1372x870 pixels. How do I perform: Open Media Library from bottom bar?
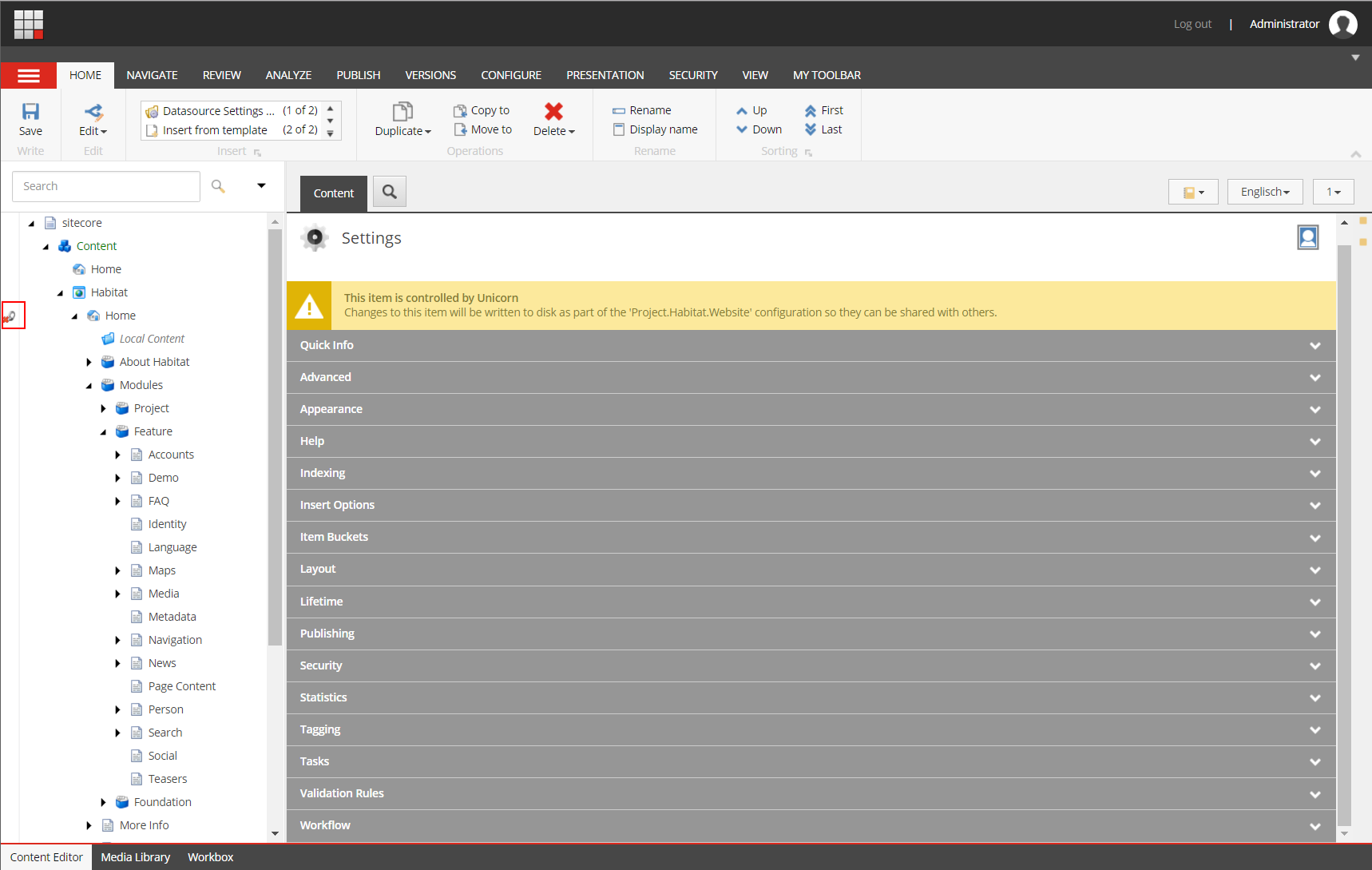click(x=136, y=857)
